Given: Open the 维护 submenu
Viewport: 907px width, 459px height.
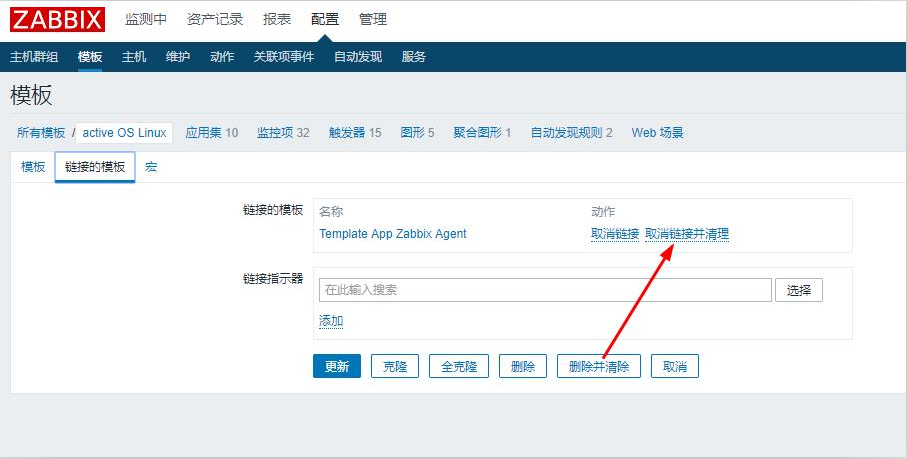Looking at the screenshot, I should (178, 57).
